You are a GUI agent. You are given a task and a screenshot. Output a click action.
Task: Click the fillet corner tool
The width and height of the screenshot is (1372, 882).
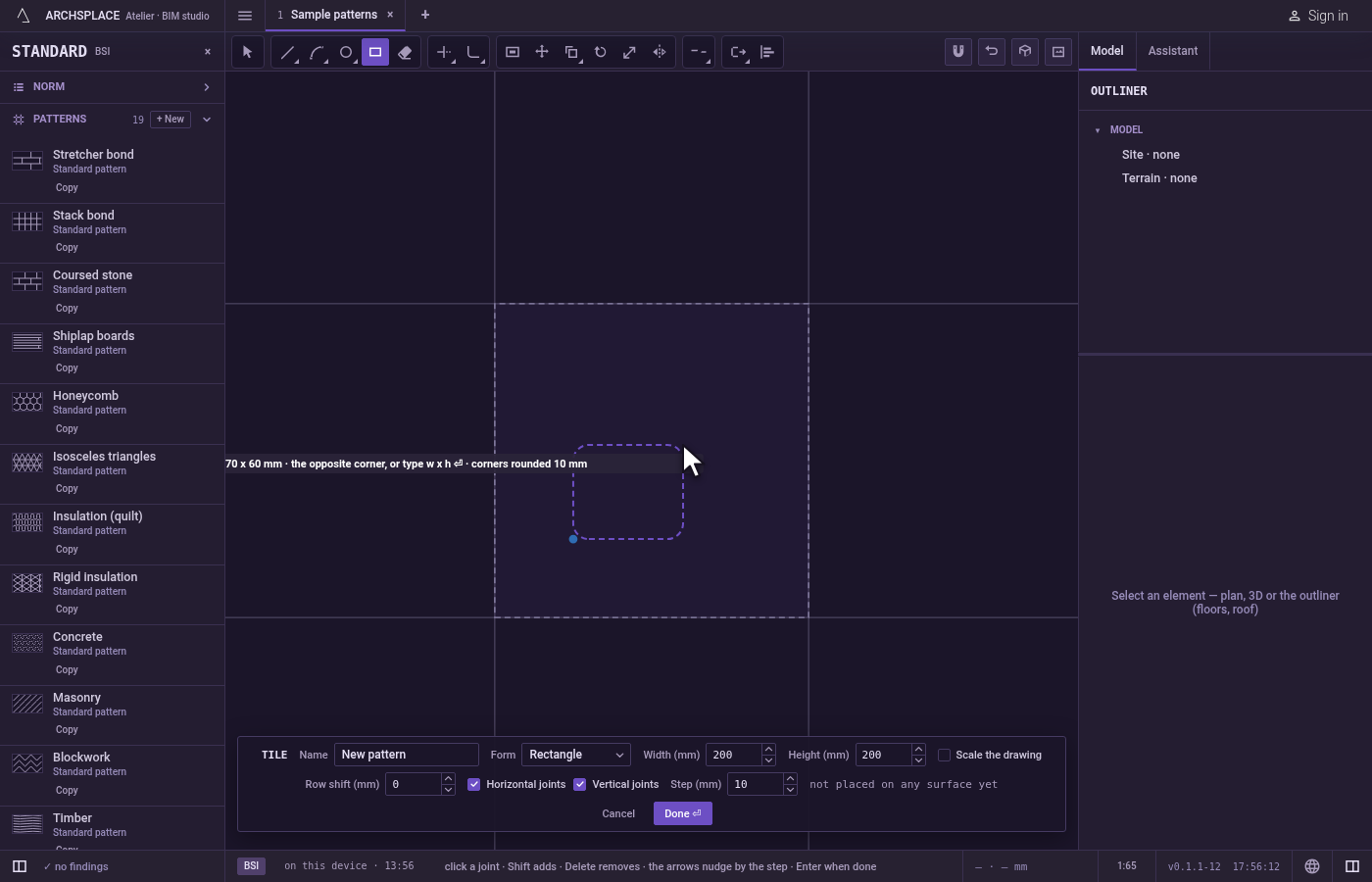pos(473,52)
